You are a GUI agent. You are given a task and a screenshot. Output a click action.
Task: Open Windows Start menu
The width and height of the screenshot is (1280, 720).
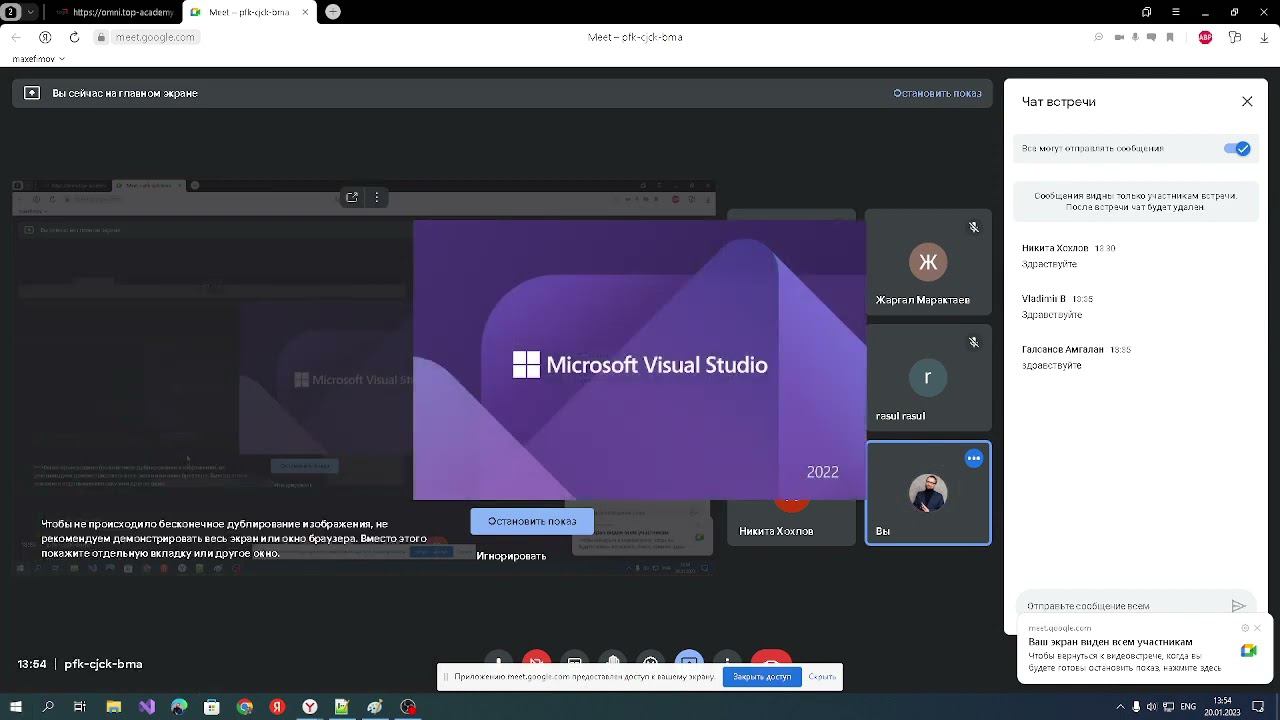point(15,707)
